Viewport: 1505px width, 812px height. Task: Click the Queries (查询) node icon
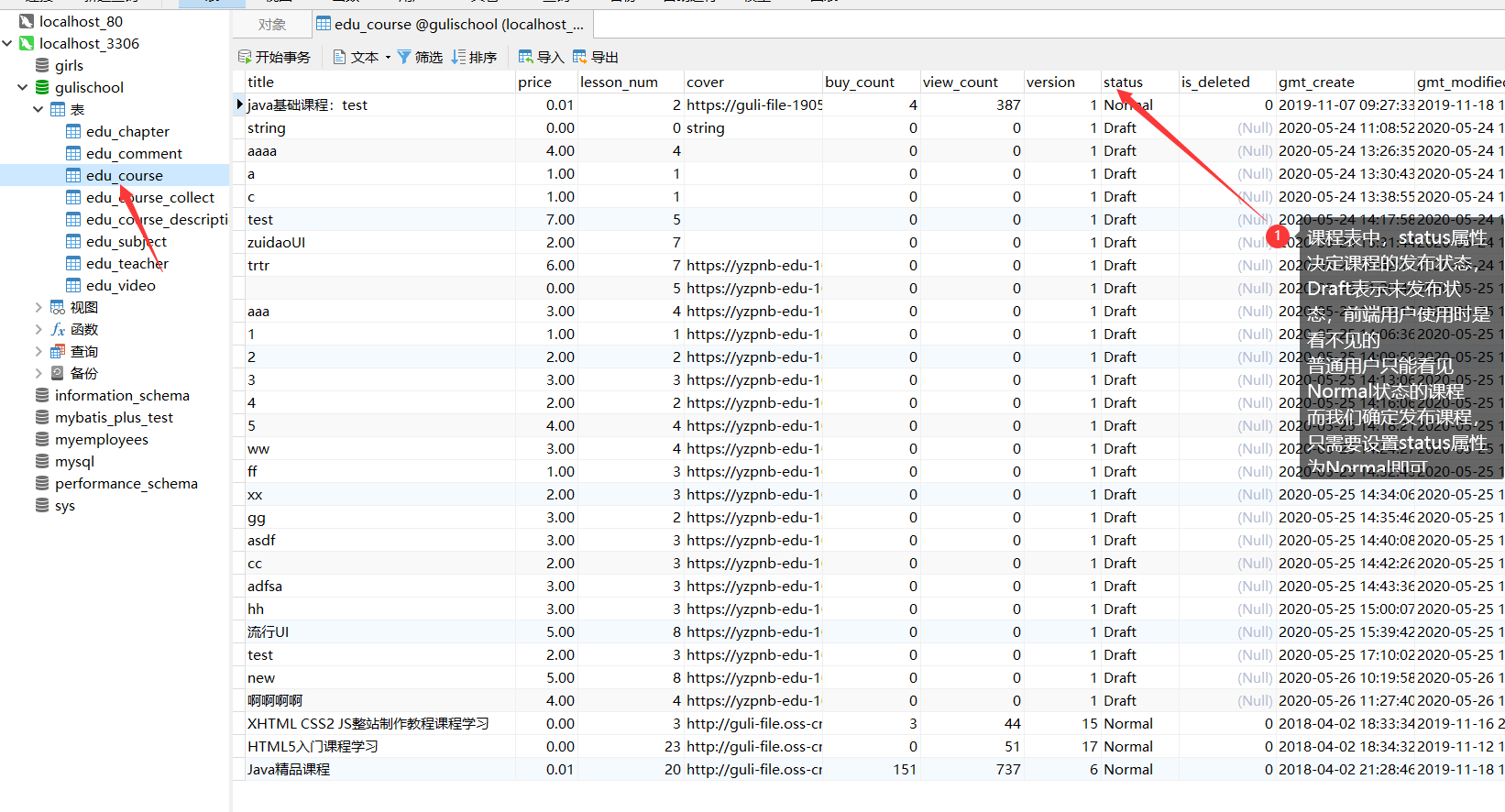tap(58, 351)
